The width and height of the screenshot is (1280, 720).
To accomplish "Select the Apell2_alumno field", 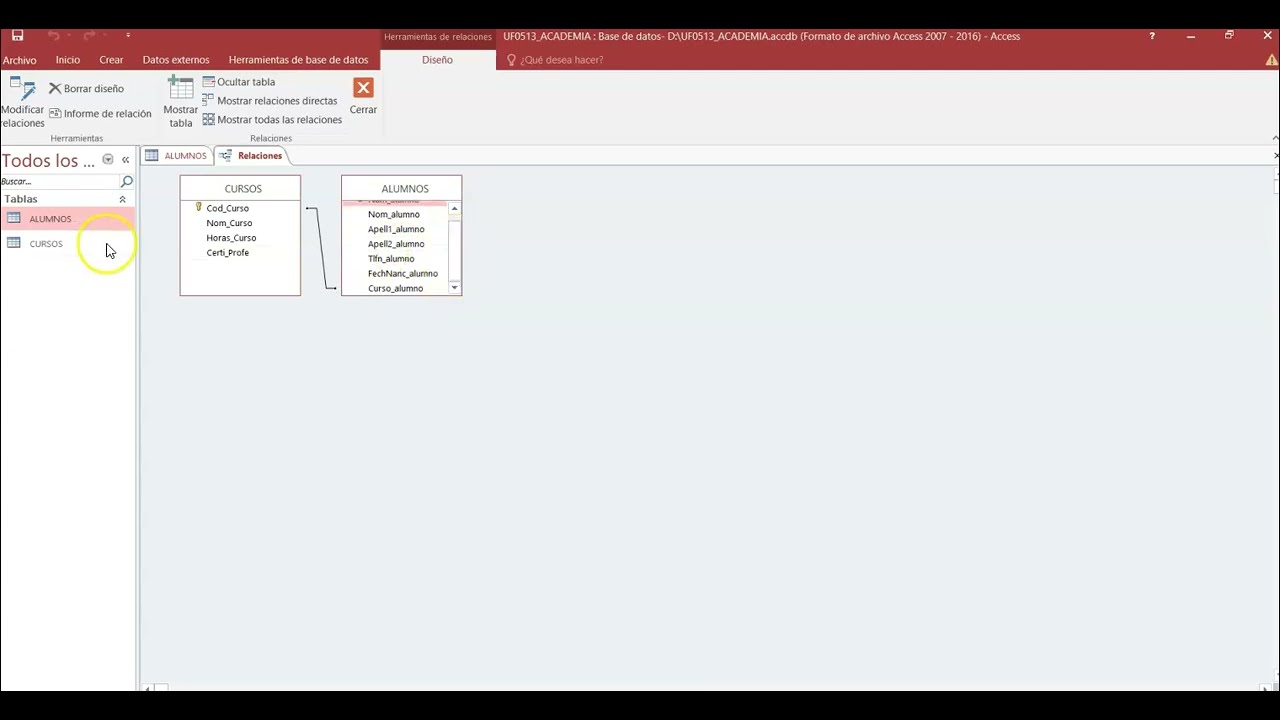I will (x=396, y=244).
